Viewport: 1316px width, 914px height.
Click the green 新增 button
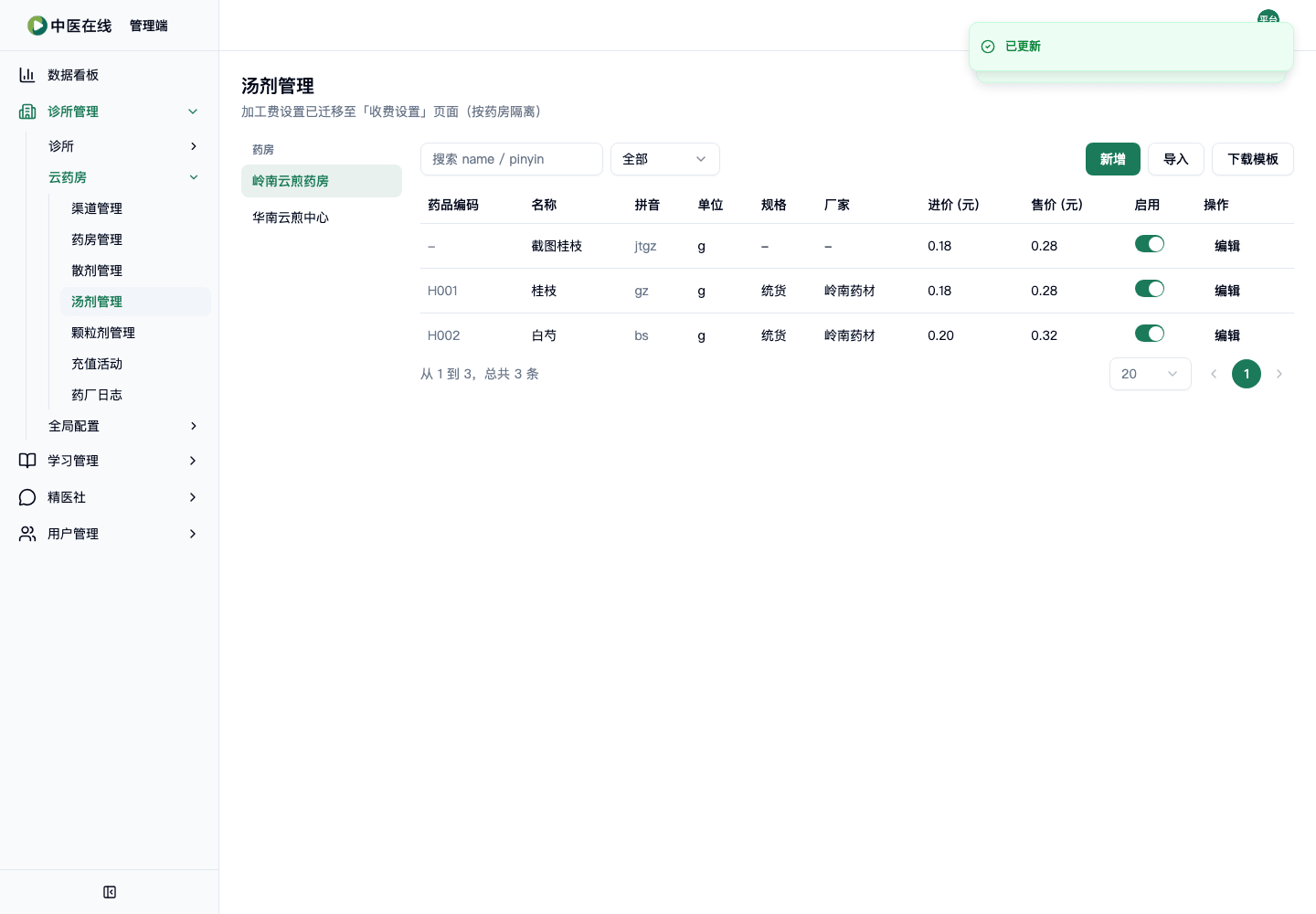point(1113,159)
